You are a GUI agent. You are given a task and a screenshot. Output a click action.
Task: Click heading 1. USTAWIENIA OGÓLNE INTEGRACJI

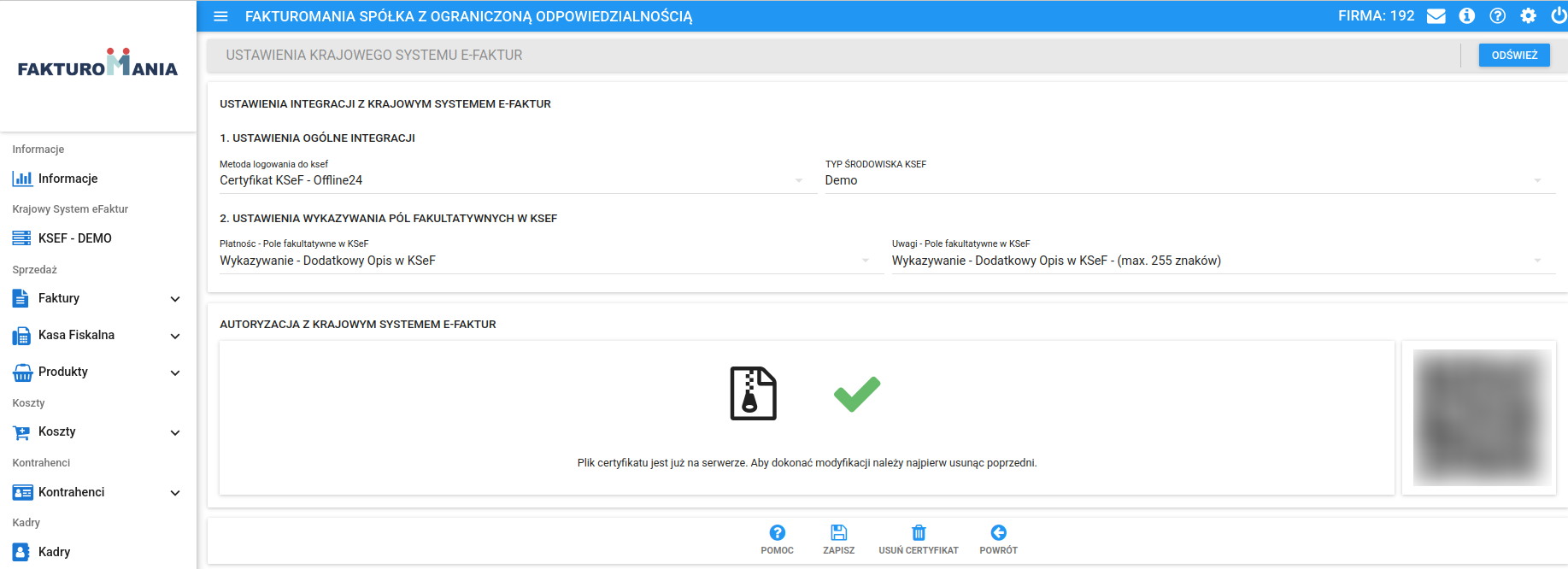[317, 138]
